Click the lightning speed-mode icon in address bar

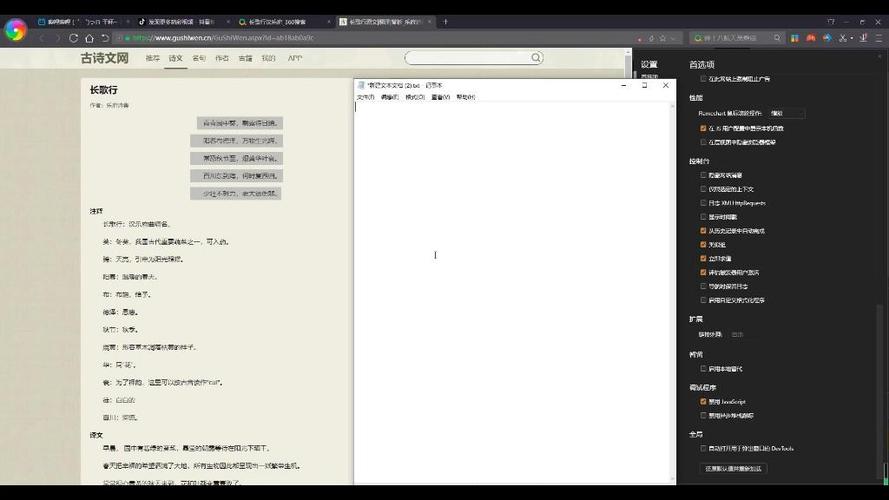(651, 38)
